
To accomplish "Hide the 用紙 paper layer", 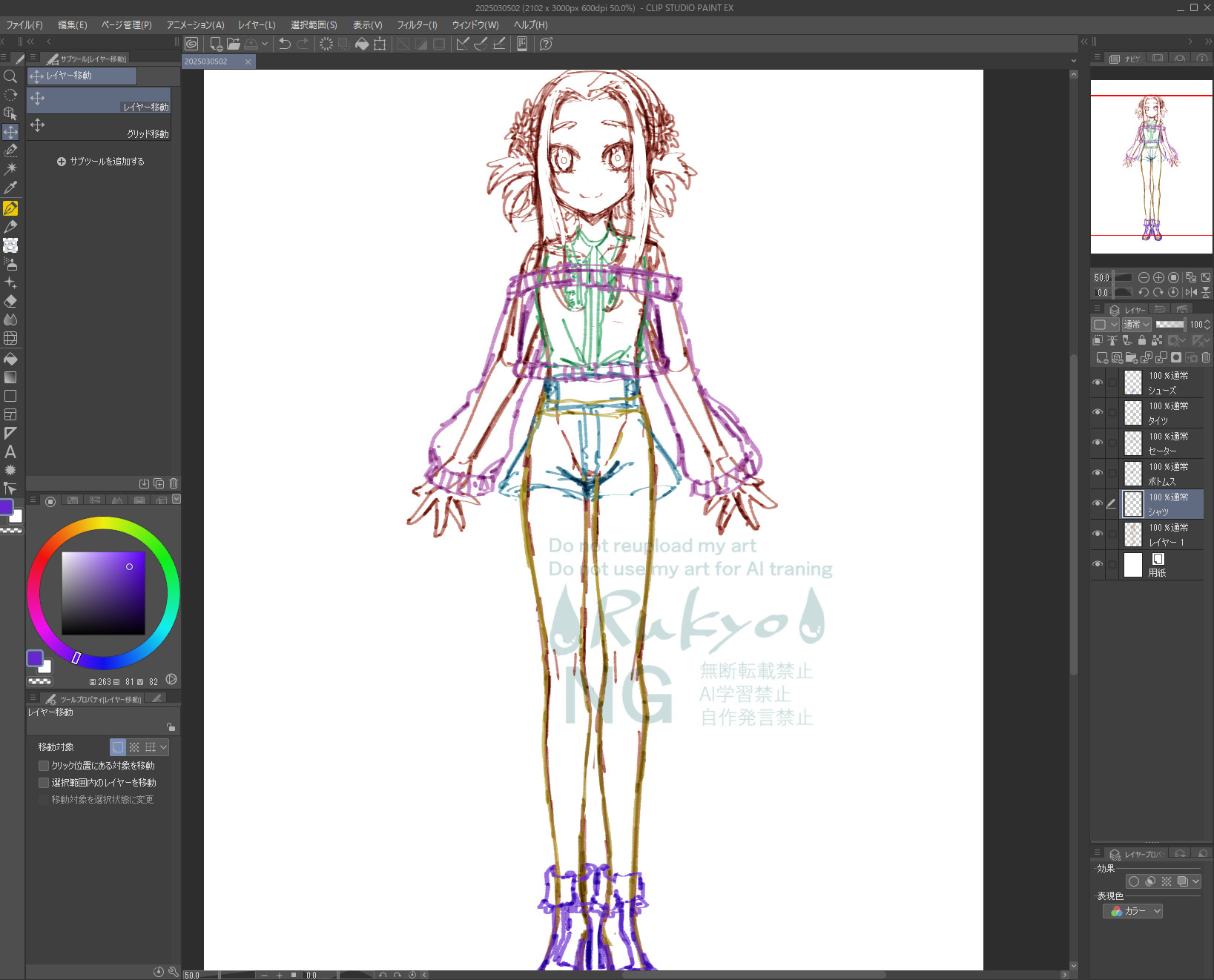I will tap(1098, 565).
